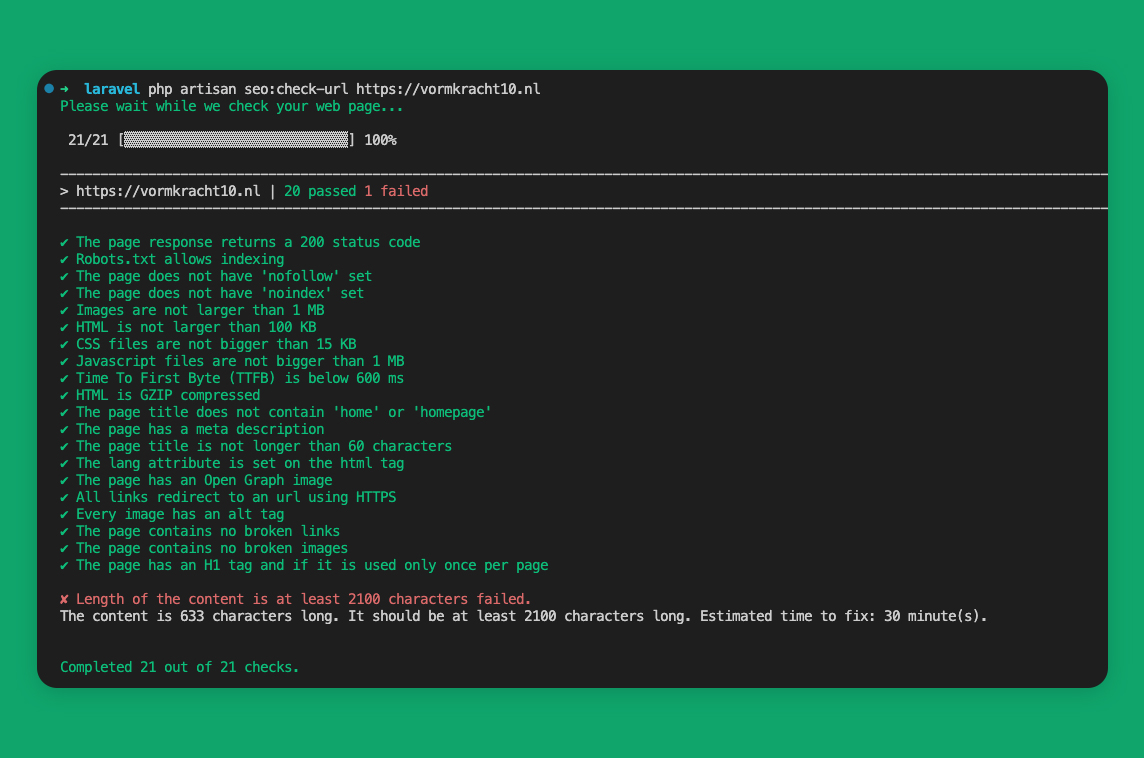Click 'The page contains no broken links'
This screenshot has height=758, width=1144.
208,532
